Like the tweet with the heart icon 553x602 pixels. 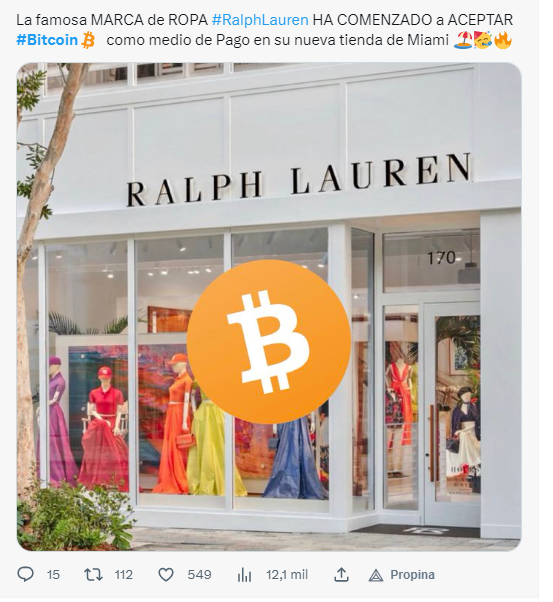coord(166,575)
